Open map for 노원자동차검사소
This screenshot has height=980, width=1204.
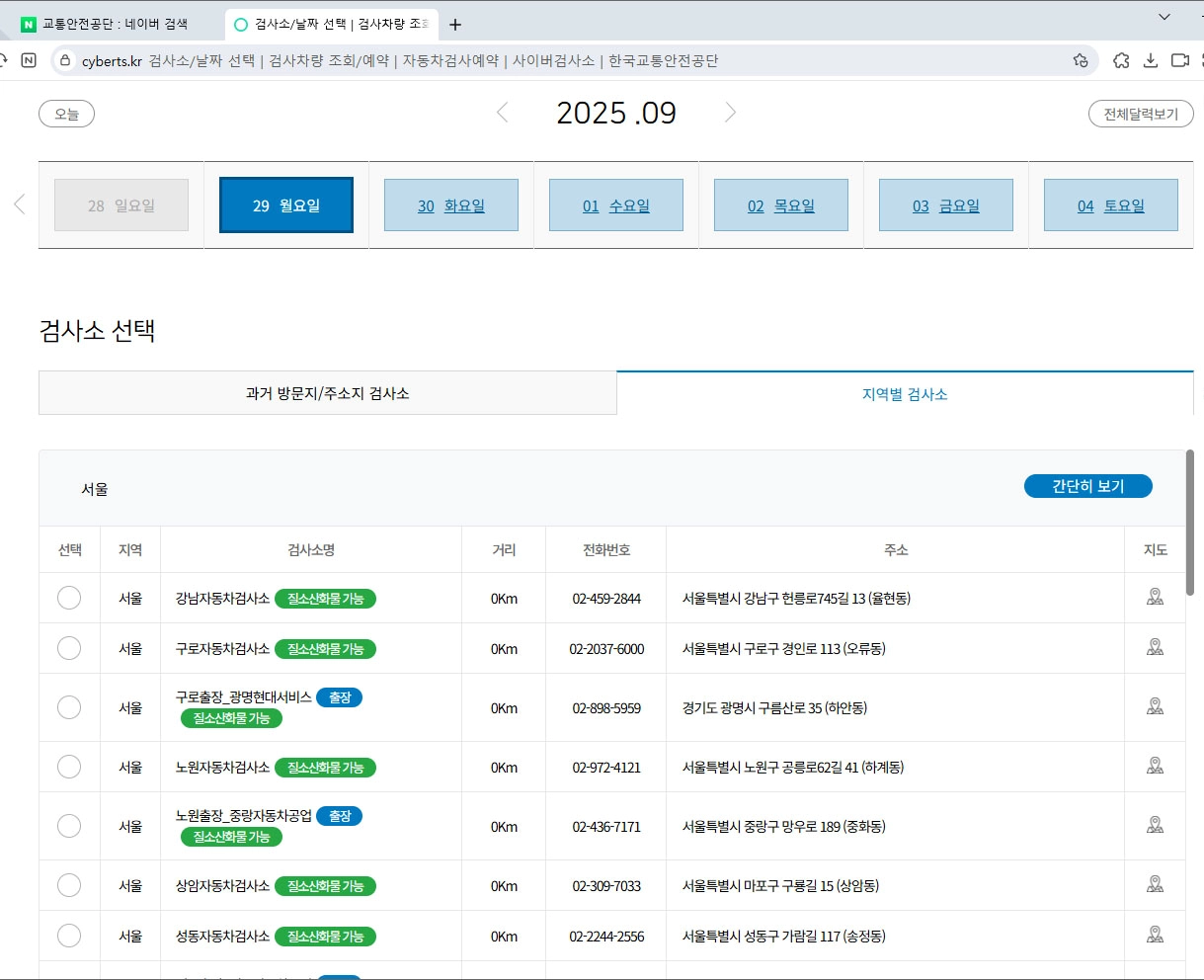[x=1155, y=766]
